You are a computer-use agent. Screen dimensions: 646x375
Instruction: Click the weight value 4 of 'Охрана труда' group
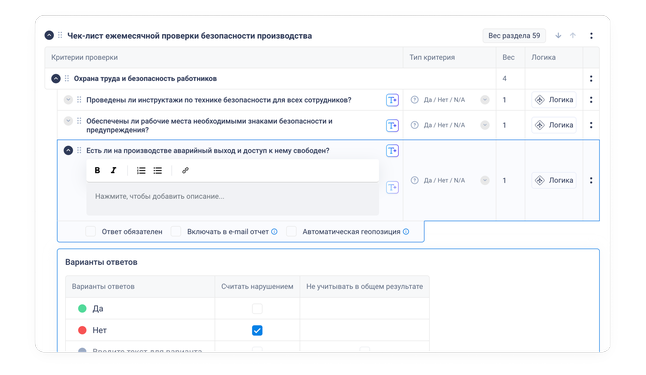[504, 78]
